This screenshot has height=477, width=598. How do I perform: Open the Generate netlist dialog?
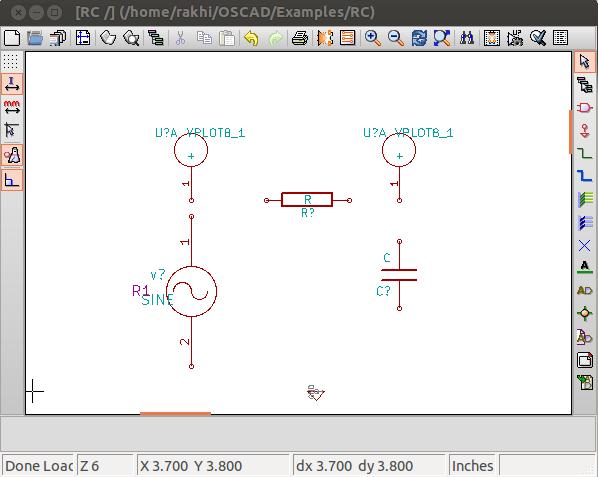492,38
